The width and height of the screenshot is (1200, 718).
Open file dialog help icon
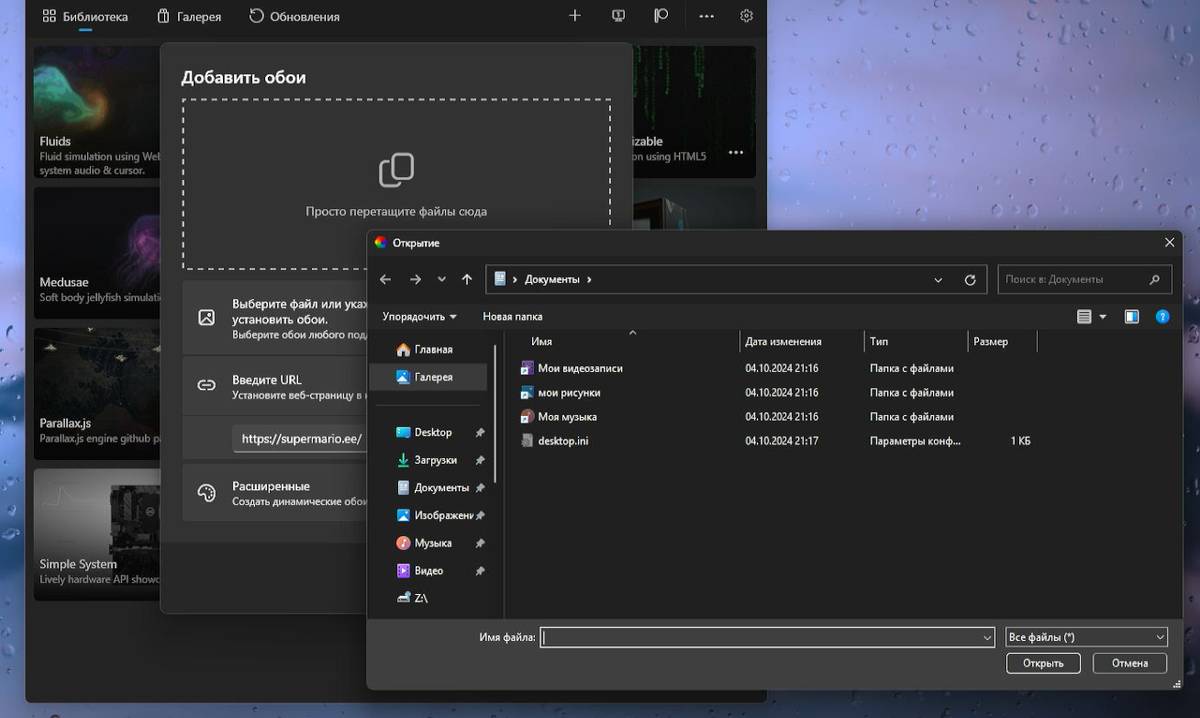(1162, 317)
